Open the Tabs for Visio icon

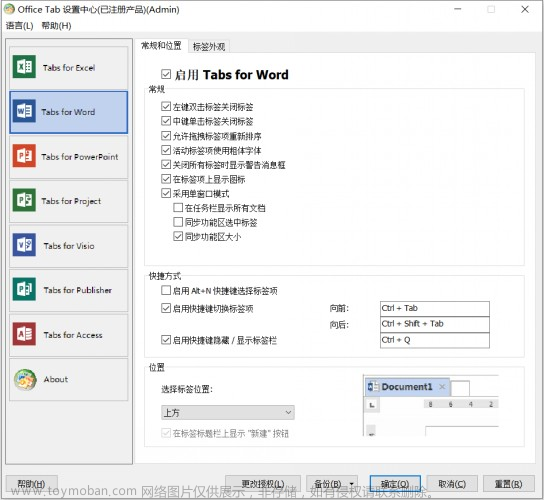click(x=24, y=245)
